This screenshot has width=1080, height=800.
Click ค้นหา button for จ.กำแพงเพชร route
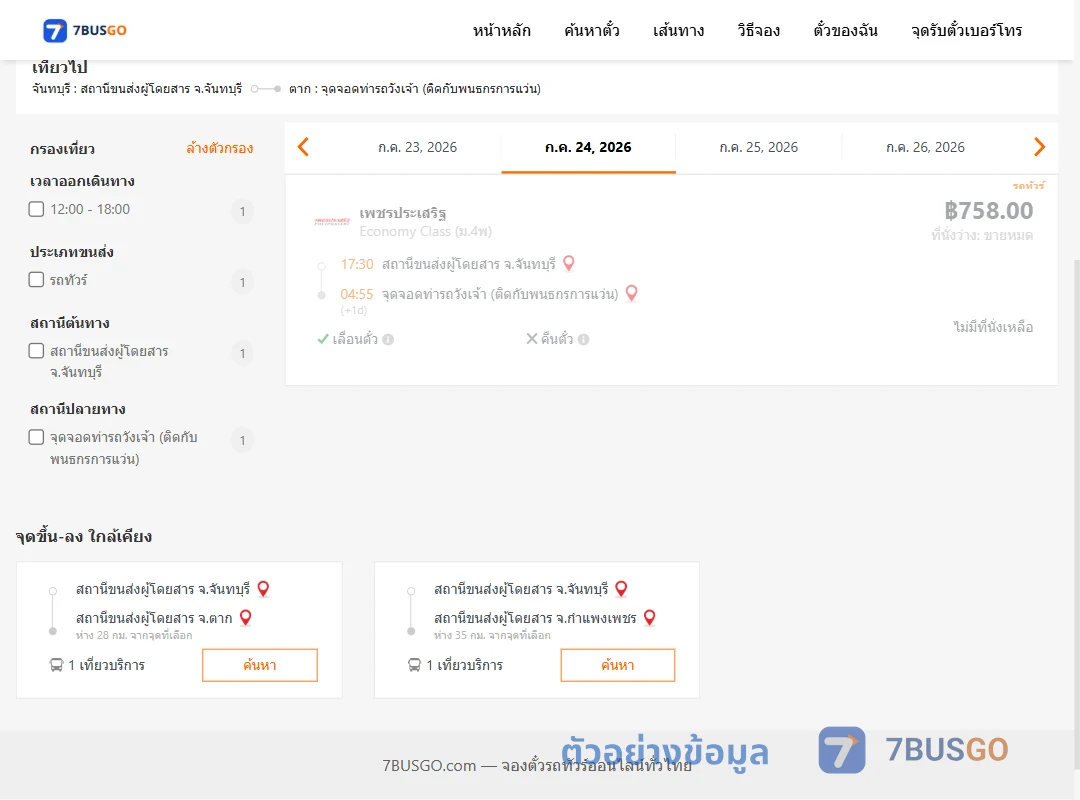click(618, 665)
